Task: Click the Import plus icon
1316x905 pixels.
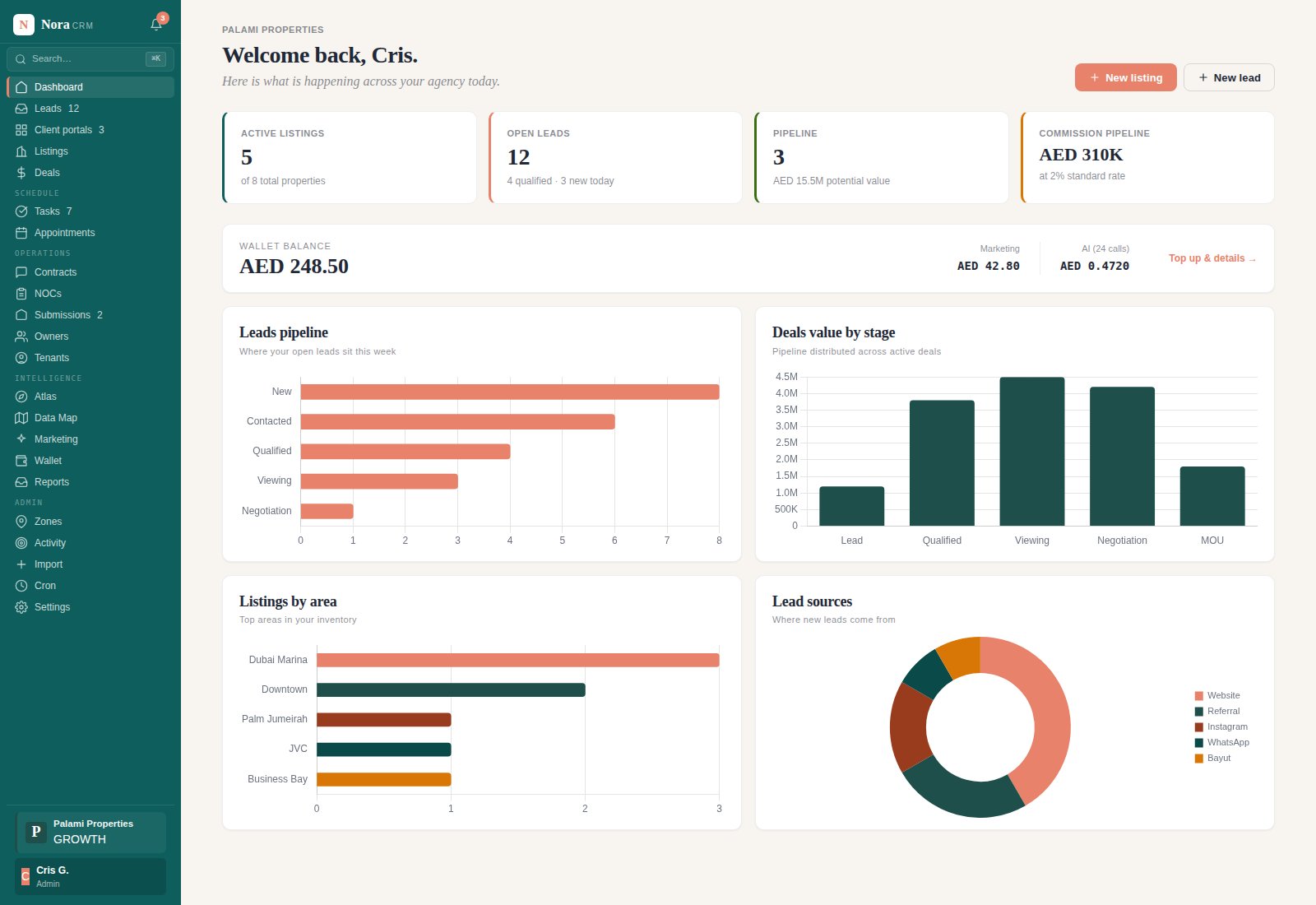Action: [21, 564]
